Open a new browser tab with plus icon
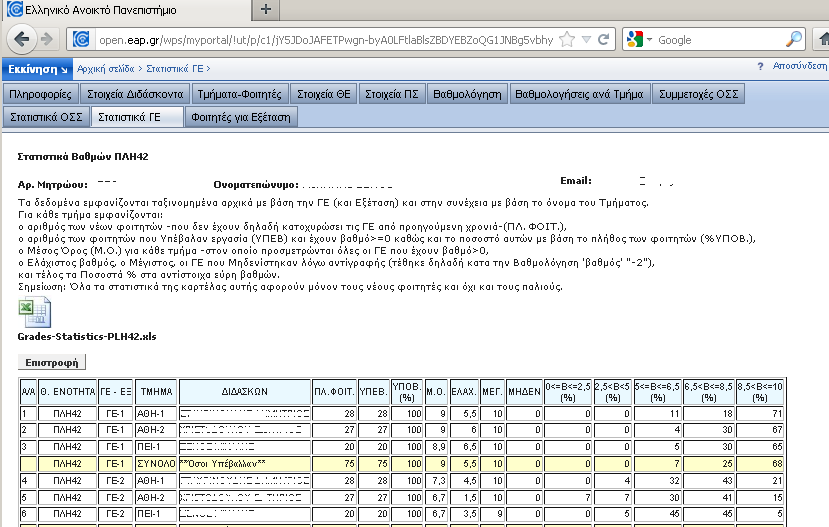Viewport: 829px width, 527px height. [266, 10]
